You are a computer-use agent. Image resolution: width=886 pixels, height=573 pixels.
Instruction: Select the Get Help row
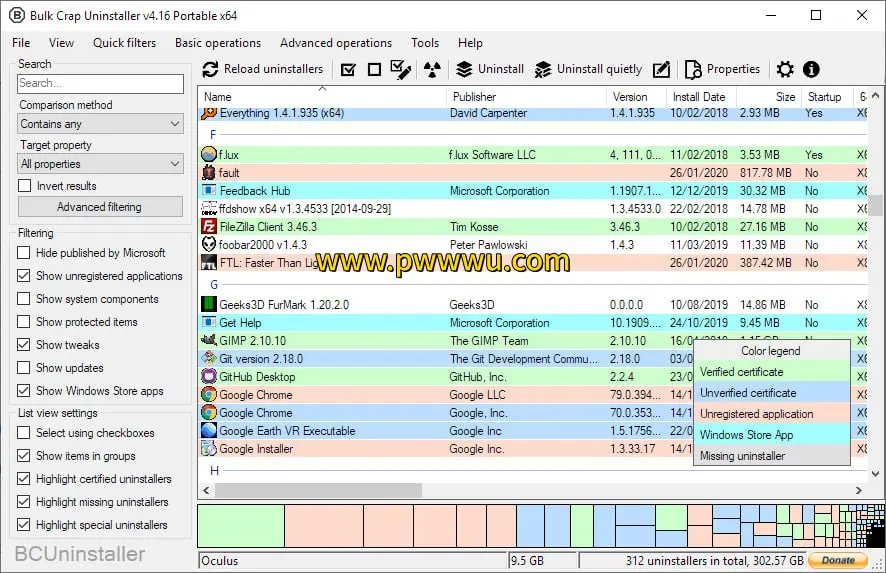[x=533, y=323]
